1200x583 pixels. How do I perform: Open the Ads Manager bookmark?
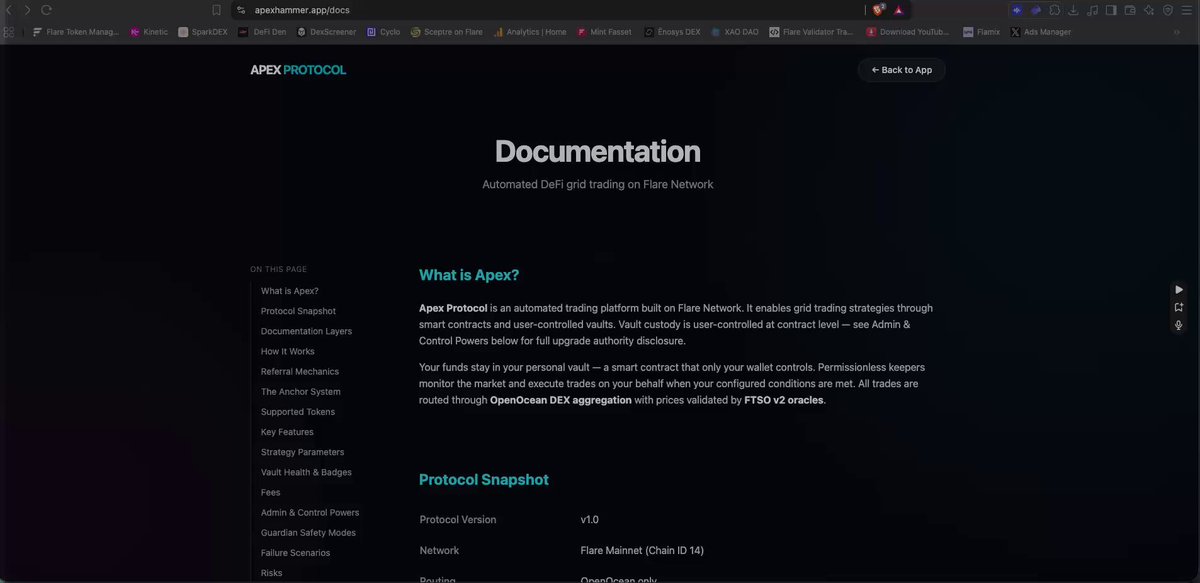click(x=1040, y=32)
